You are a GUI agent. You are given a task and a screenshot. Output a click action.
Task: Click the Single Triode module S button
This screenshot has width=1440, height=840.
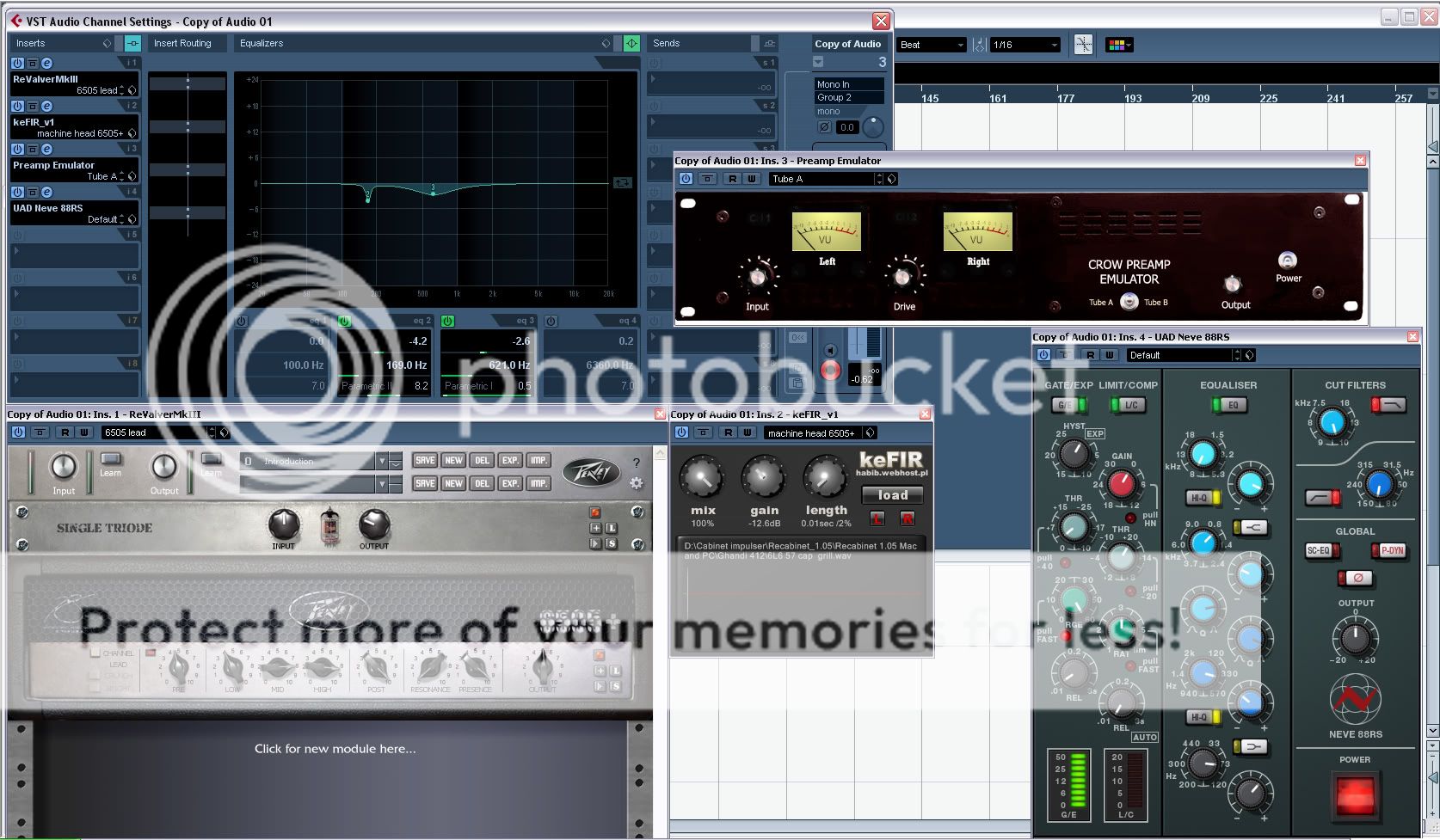coord(612,543)
